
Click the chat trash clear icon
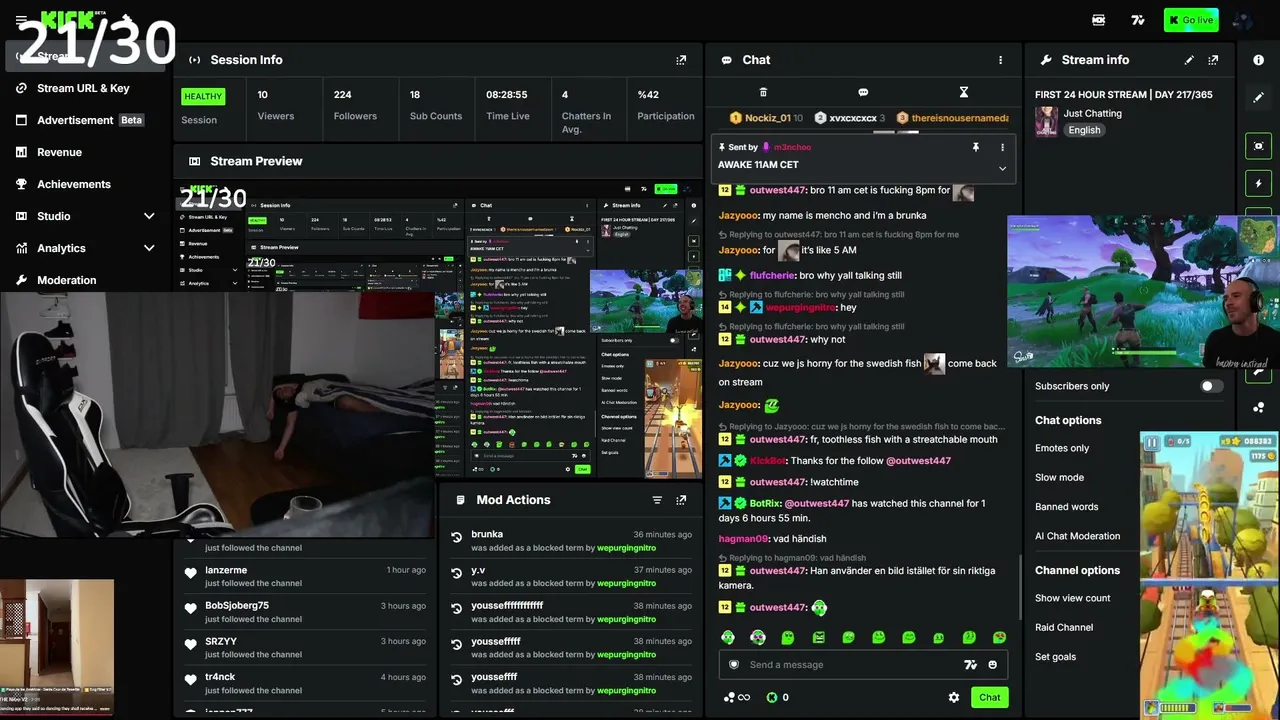tap(763, 92)
